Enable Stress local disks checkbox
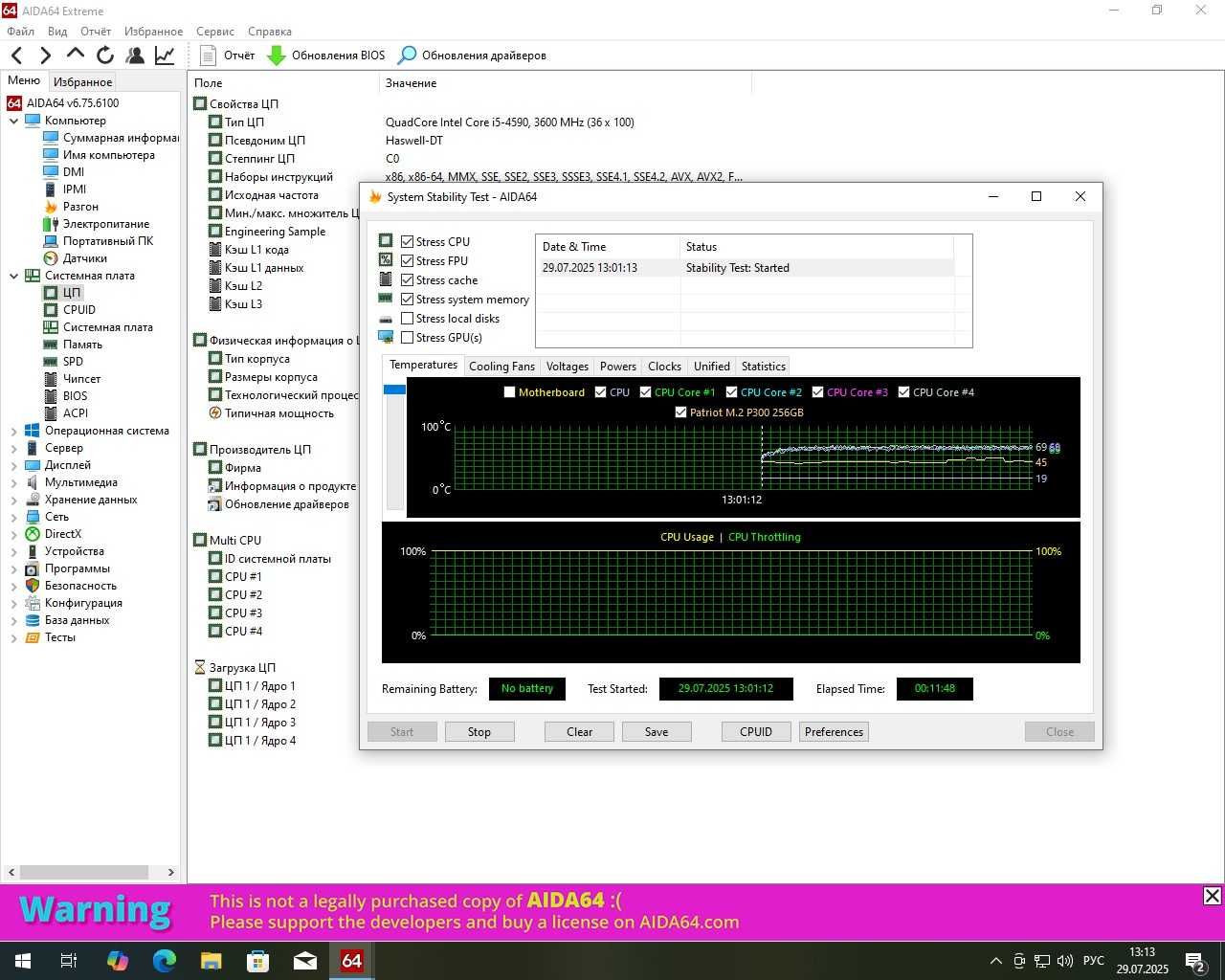Image resolution: width=1225 pixels, height=980 pixels. pyautogui.click(x=407, y=319)
